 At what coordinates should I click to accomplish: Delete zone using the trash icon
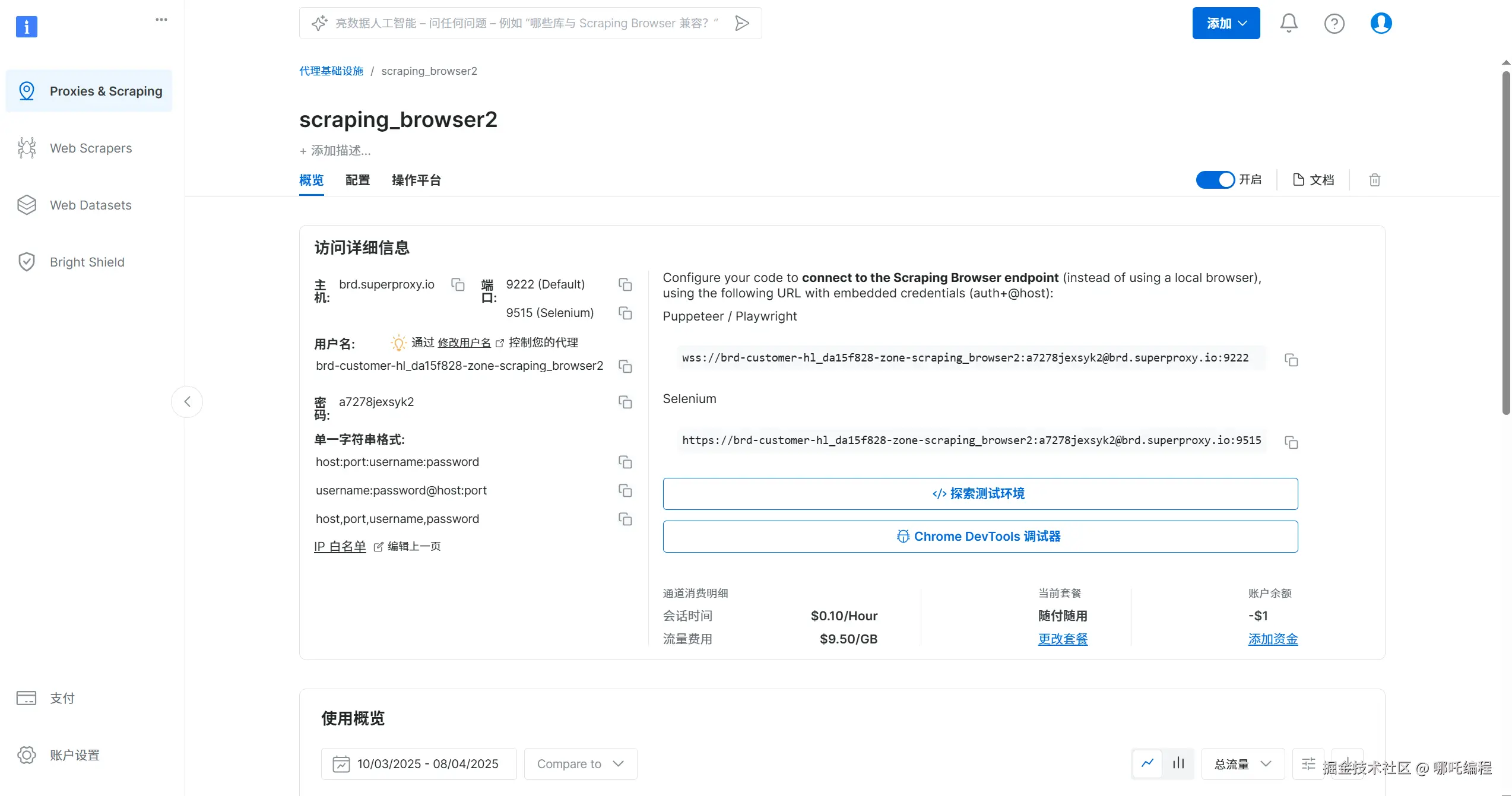[x=1374, y=180]
